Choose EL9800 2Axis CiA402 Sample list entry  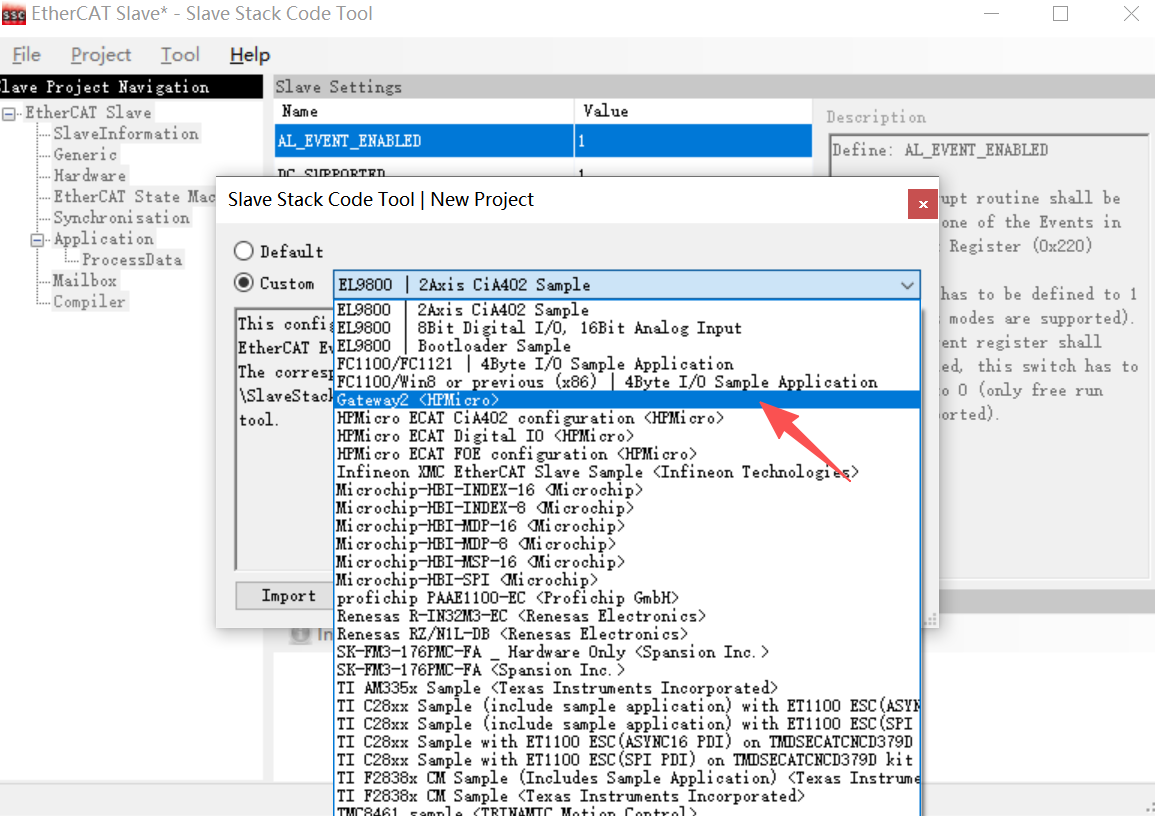(627, 310)
